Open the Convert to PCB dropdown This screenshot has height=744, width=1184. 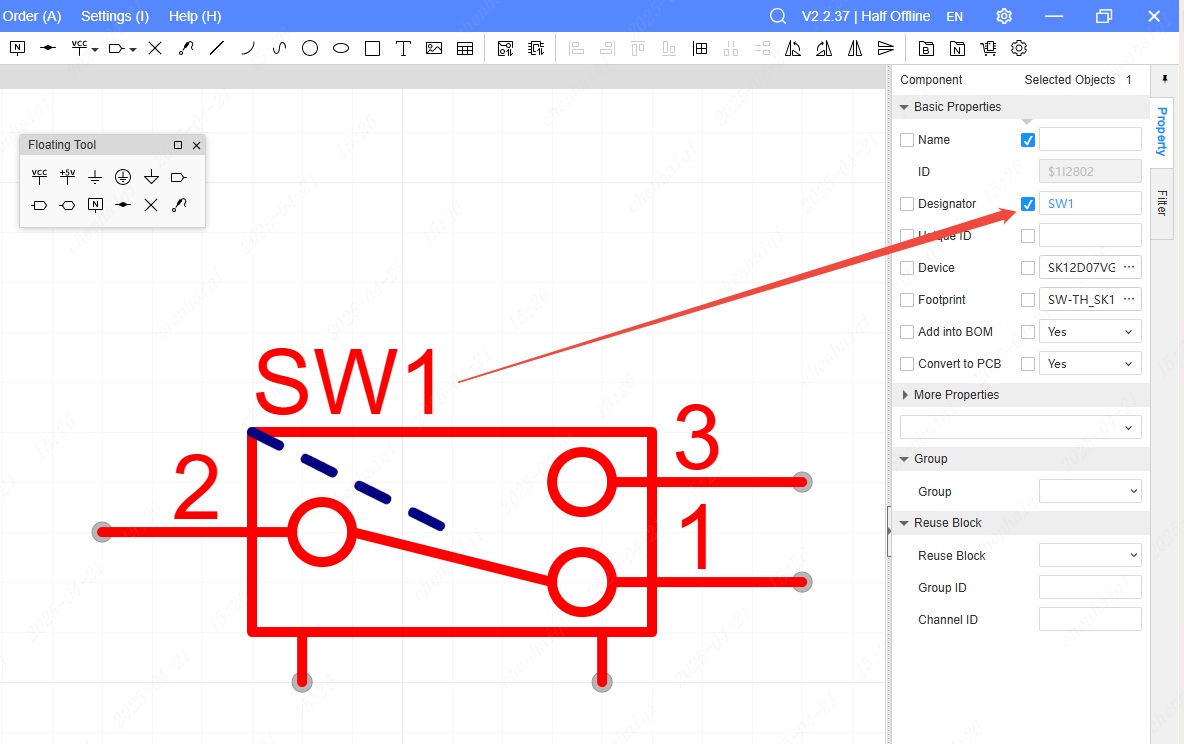click(x=1090, y=364)
